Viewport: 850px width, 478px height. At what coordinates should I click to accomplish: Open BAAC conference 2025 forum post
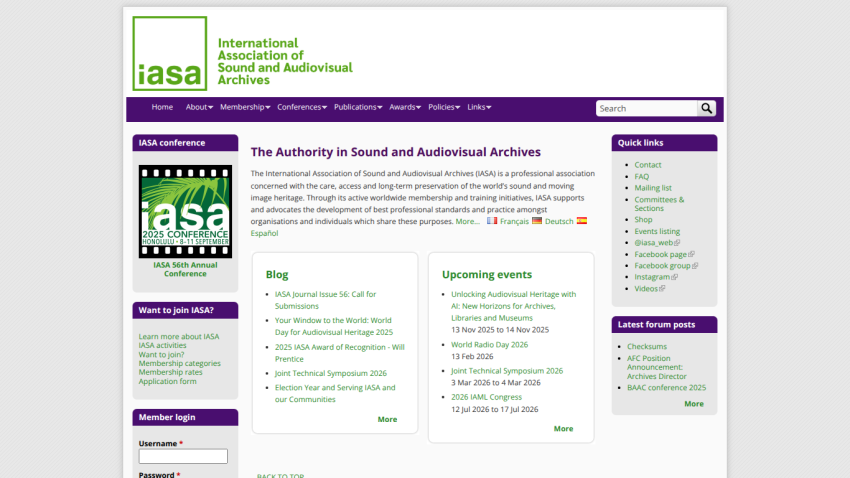click(666, 387)
